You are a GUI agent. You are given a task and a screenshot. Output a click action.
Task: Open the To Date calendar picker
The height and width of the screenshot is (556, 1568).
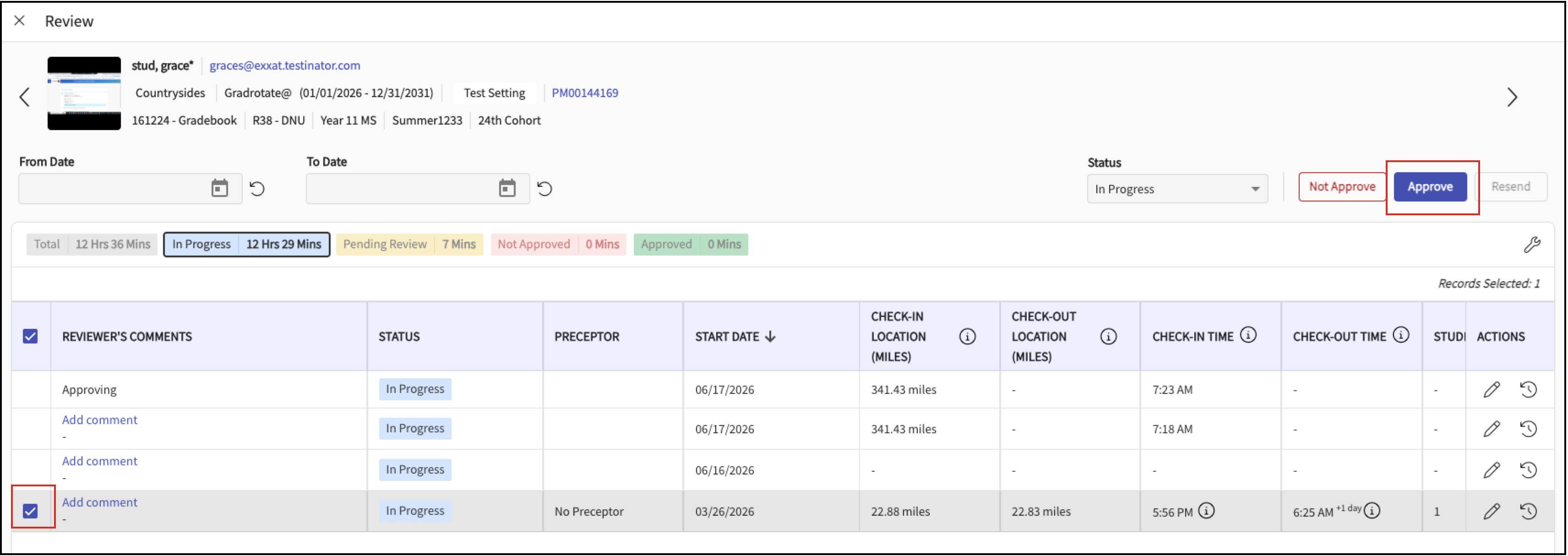click(507, 189)
